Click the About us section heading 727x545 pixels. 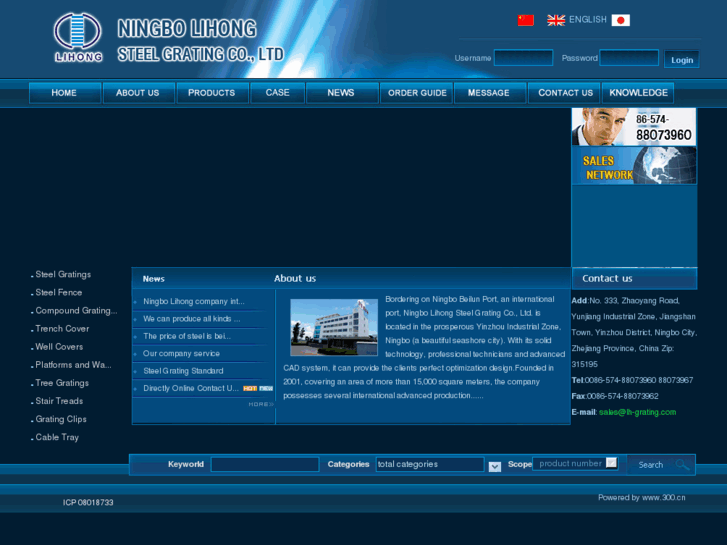(295, 279)
